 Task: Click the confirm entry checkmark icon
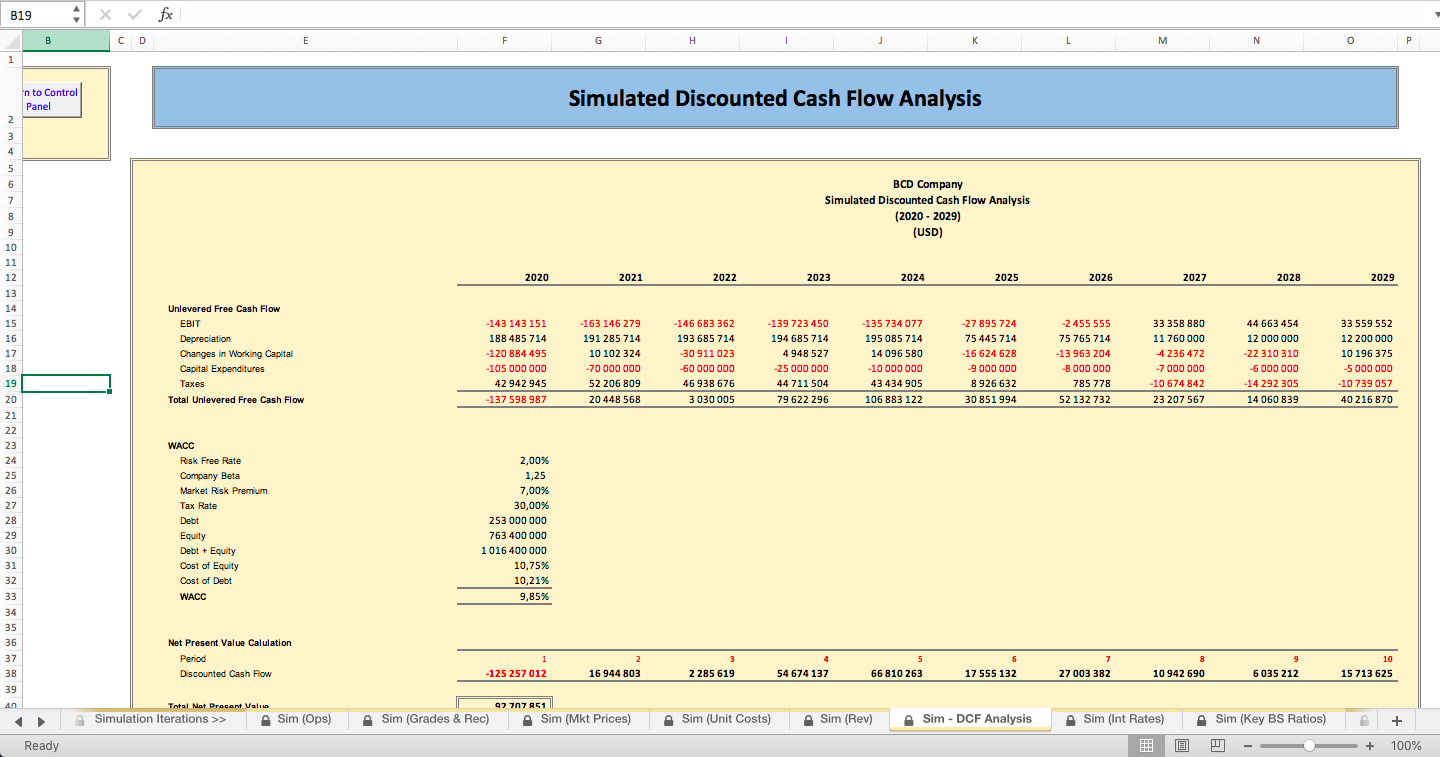pos(135,14)
